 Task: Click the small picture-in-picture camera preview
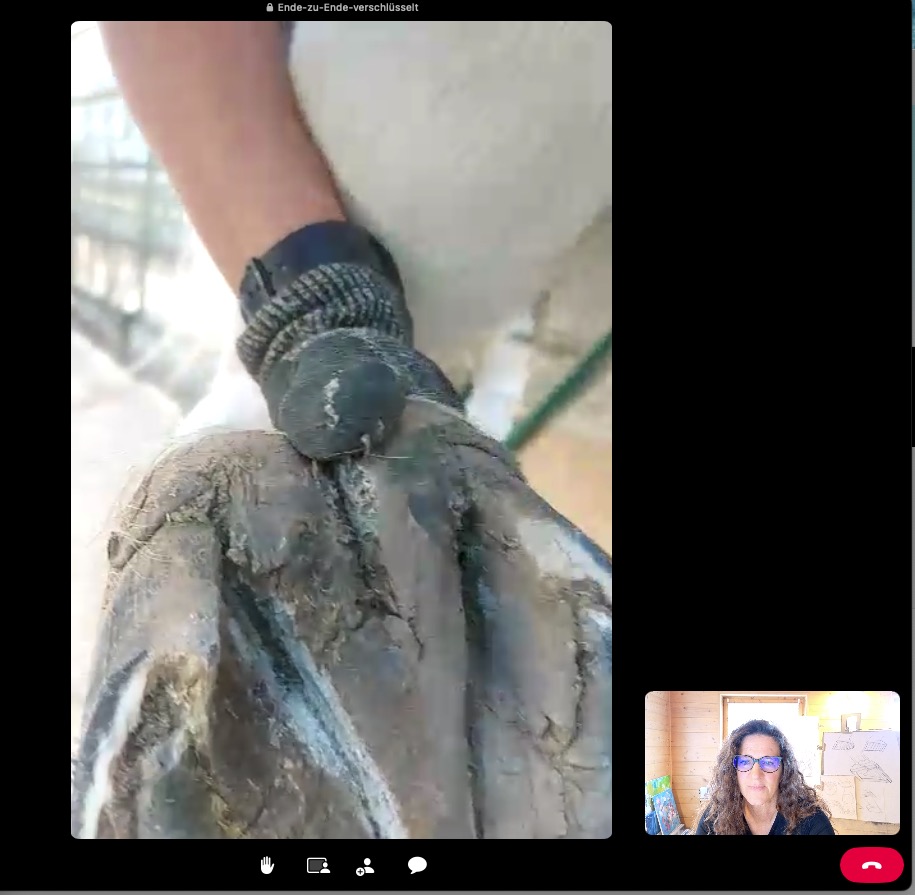point(772,763)
